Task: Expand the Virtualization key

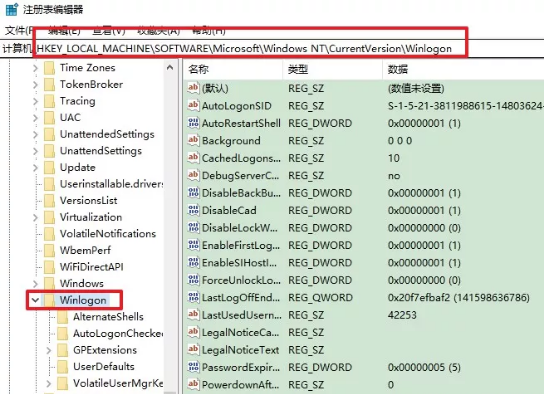Action: point(35,217)
